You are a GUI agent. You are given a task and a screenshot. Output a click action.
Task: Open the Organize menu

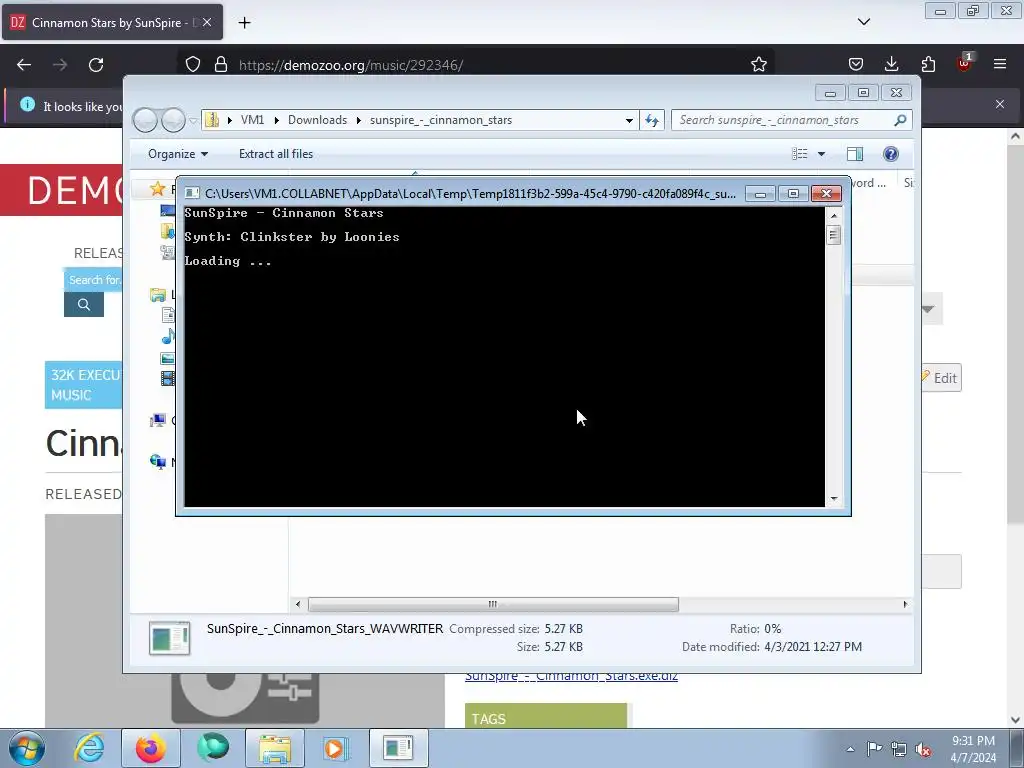178,154
